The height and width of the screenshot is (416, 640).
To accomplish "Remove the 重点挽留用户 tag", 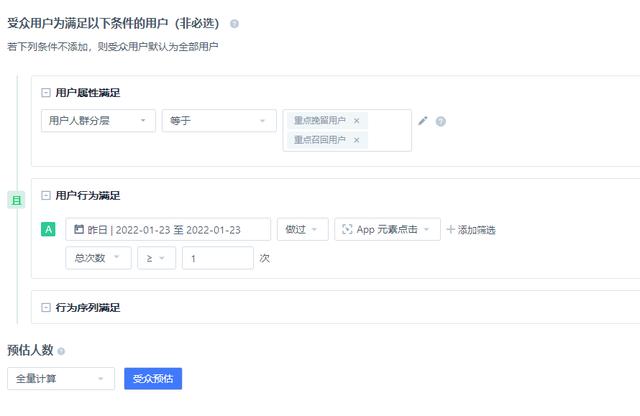I will click(357, 121).
